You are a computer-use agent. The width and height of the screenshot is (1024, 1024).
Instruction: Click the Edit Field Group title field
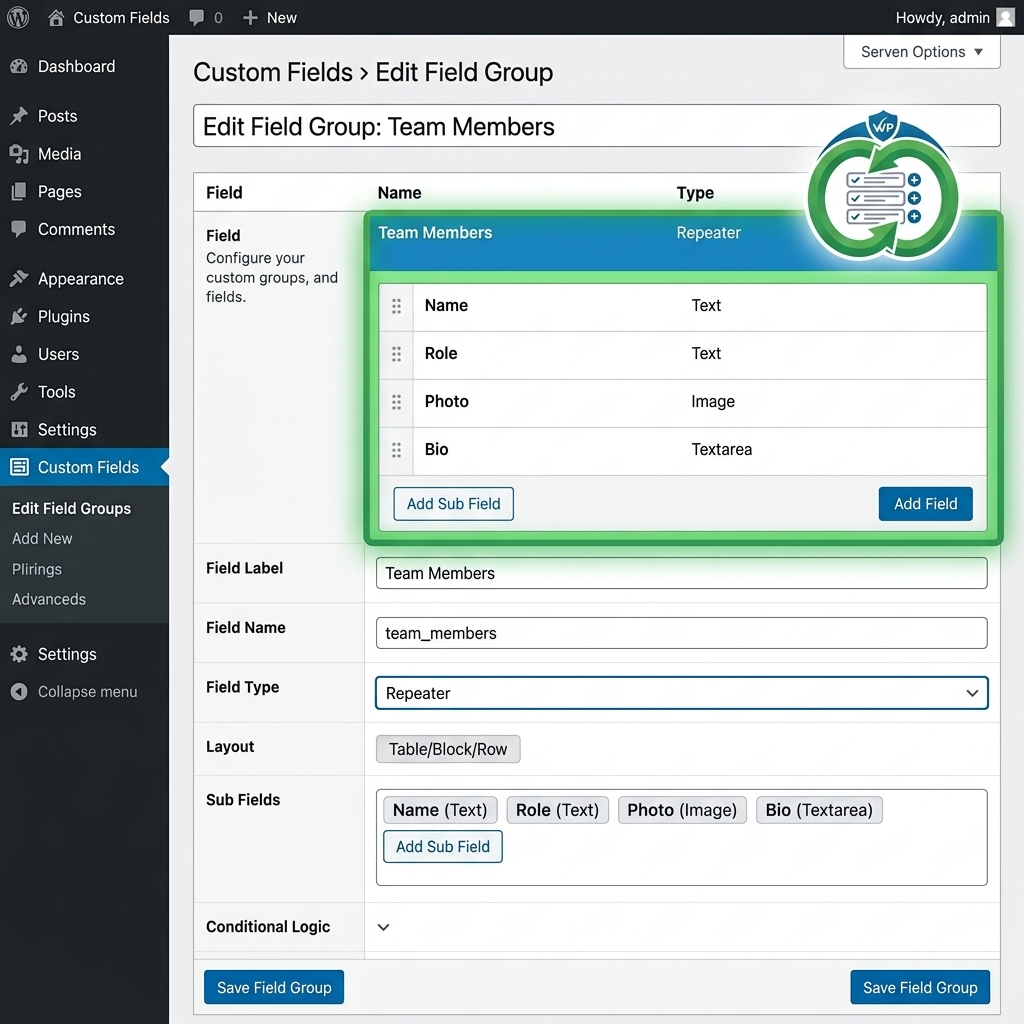coord(596,126)
